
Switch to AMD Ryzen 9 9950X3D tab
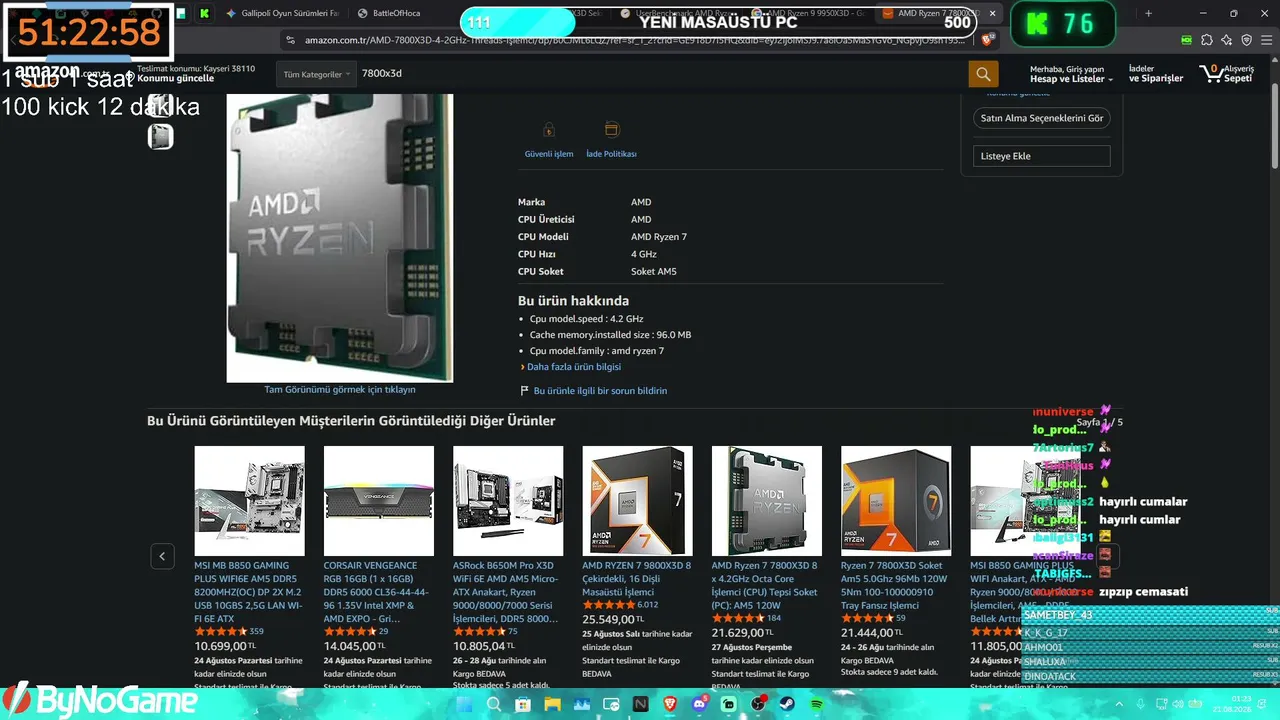[808, 13]
